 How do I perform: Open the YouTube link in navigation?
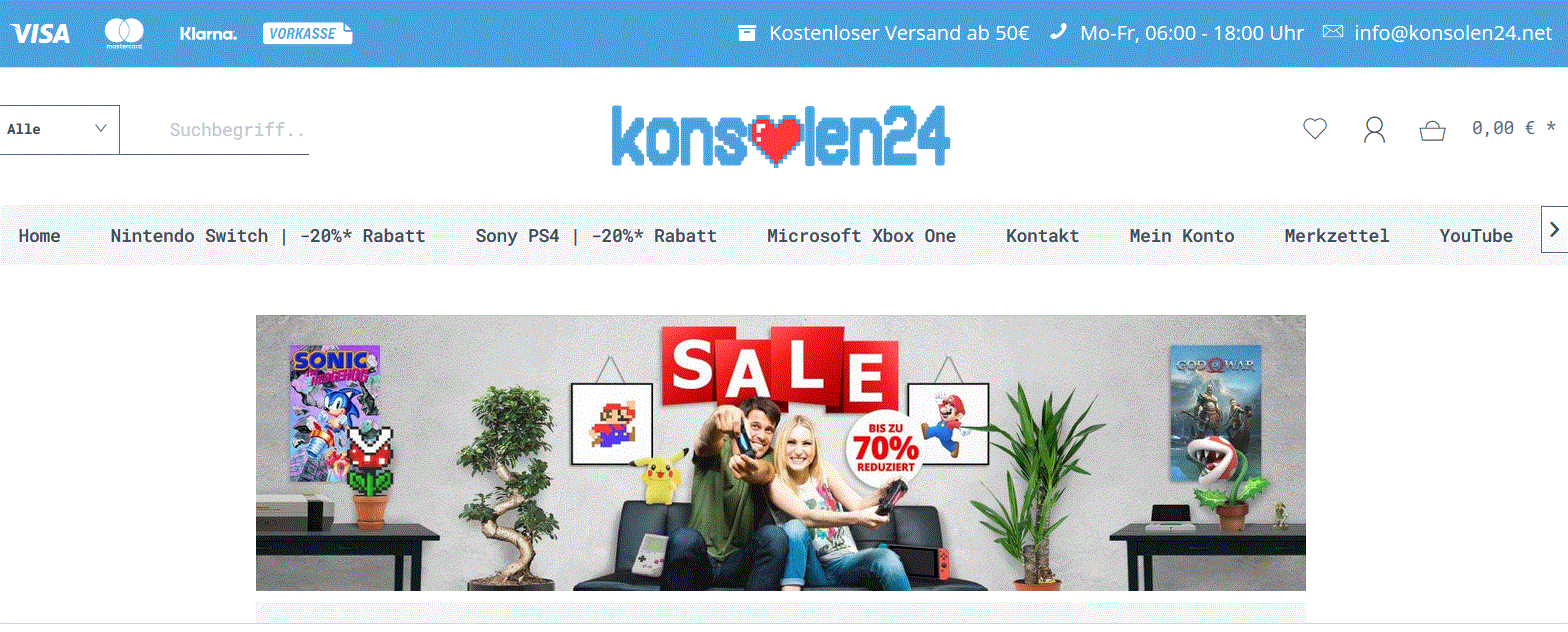click(x=1475, y=236)
